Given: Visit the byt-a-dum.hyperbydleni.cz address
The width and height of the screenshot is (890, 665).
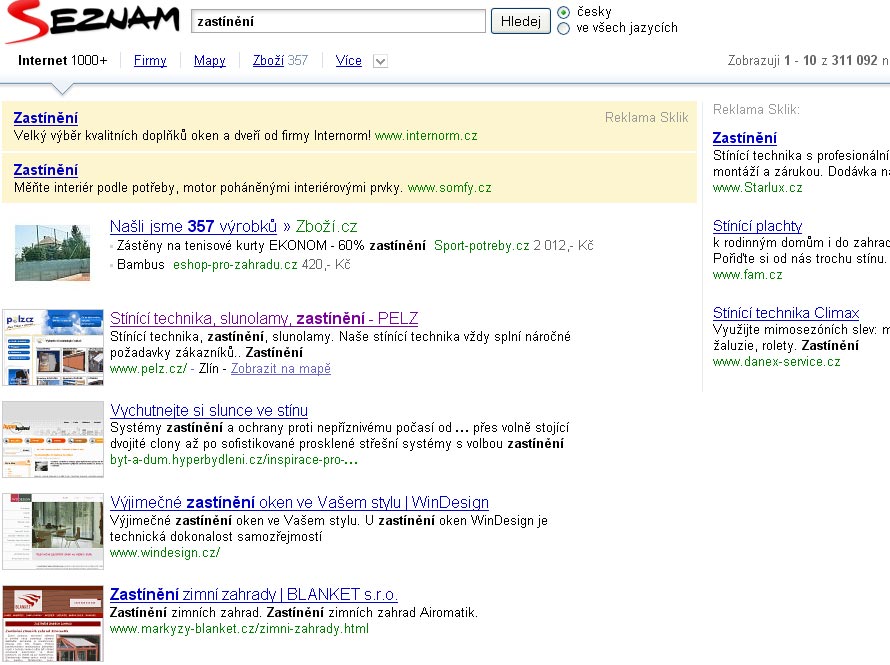Looking at the screenshot, I should click(234, 460).
